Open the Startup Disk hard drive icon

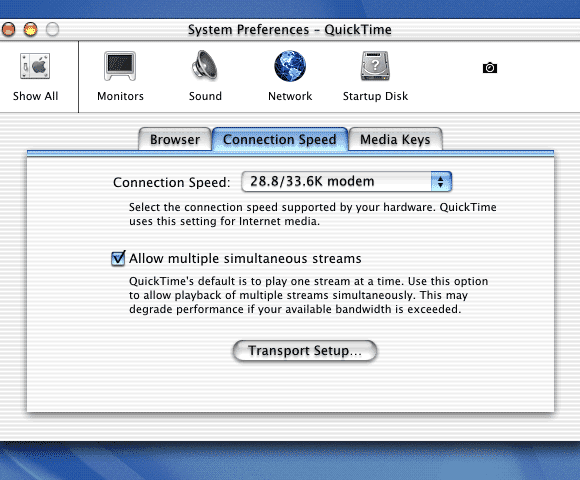(x=375, y=66)
